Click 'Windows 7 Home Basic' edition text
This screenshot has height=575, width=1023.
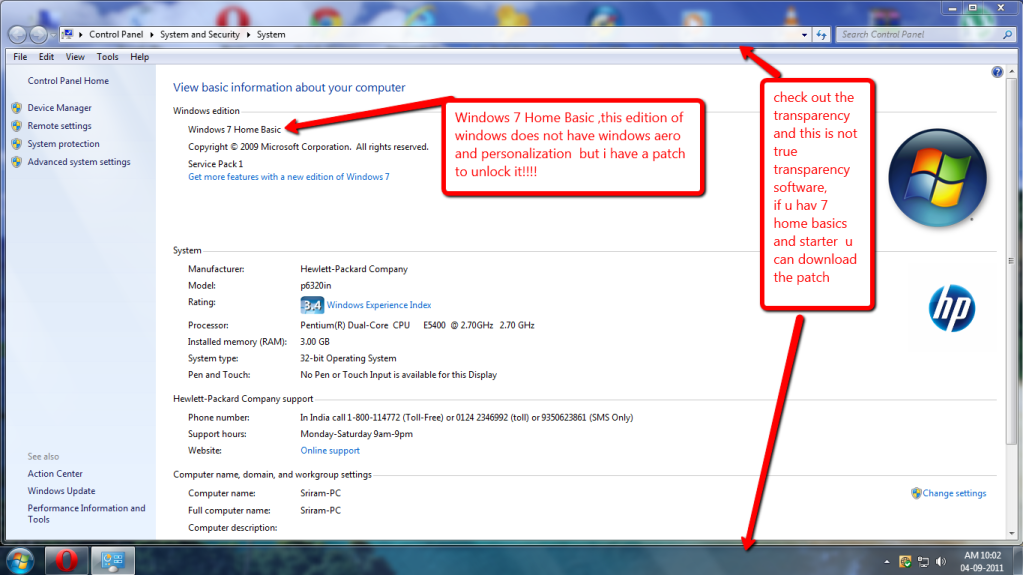pyautogui.click(x=234, y=129)
